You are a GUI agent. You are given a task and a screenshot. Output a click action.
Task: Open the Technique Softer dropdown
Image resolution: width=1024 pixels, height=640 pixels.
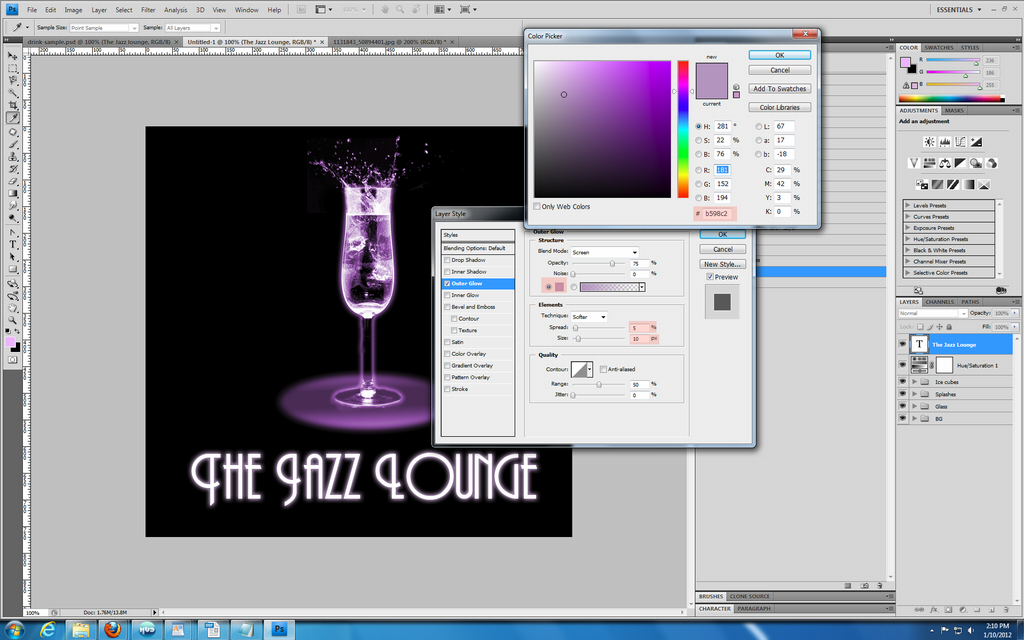(589, 317)
